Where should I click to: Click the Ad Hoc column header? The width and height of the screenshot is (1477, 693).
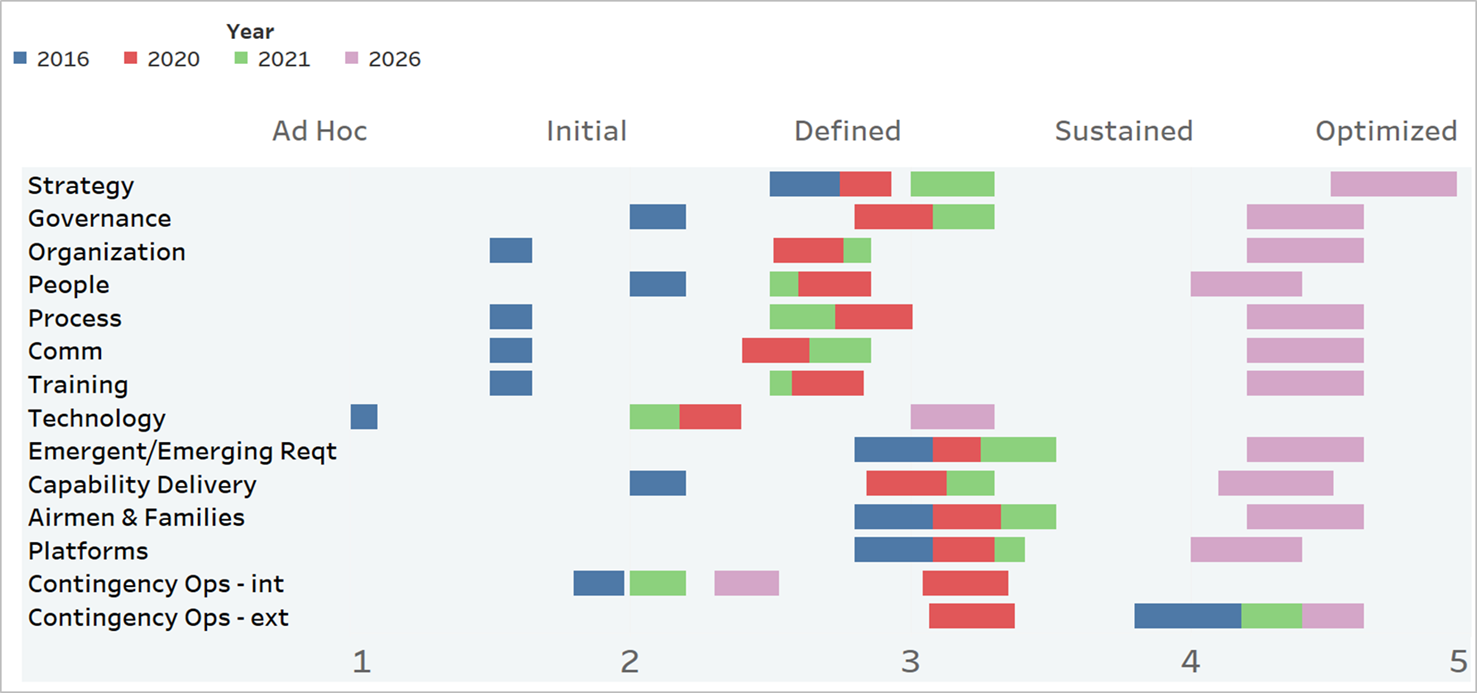coord(320,131)
